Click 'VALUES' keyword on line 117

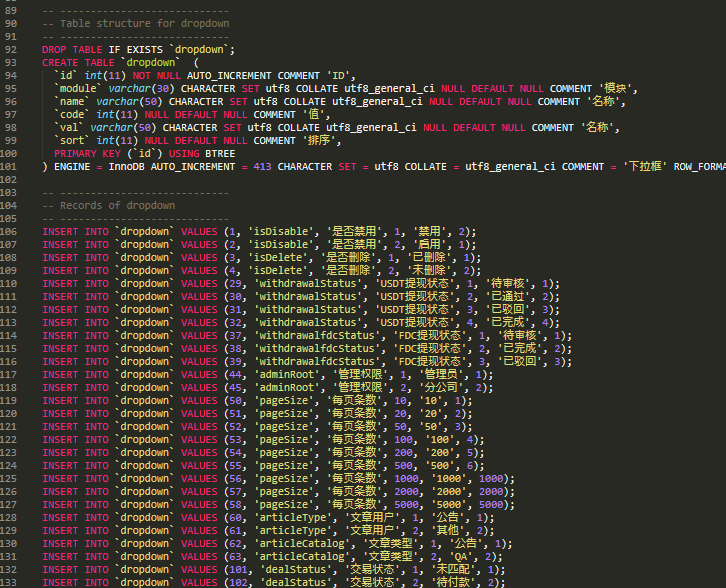point(199,375)
